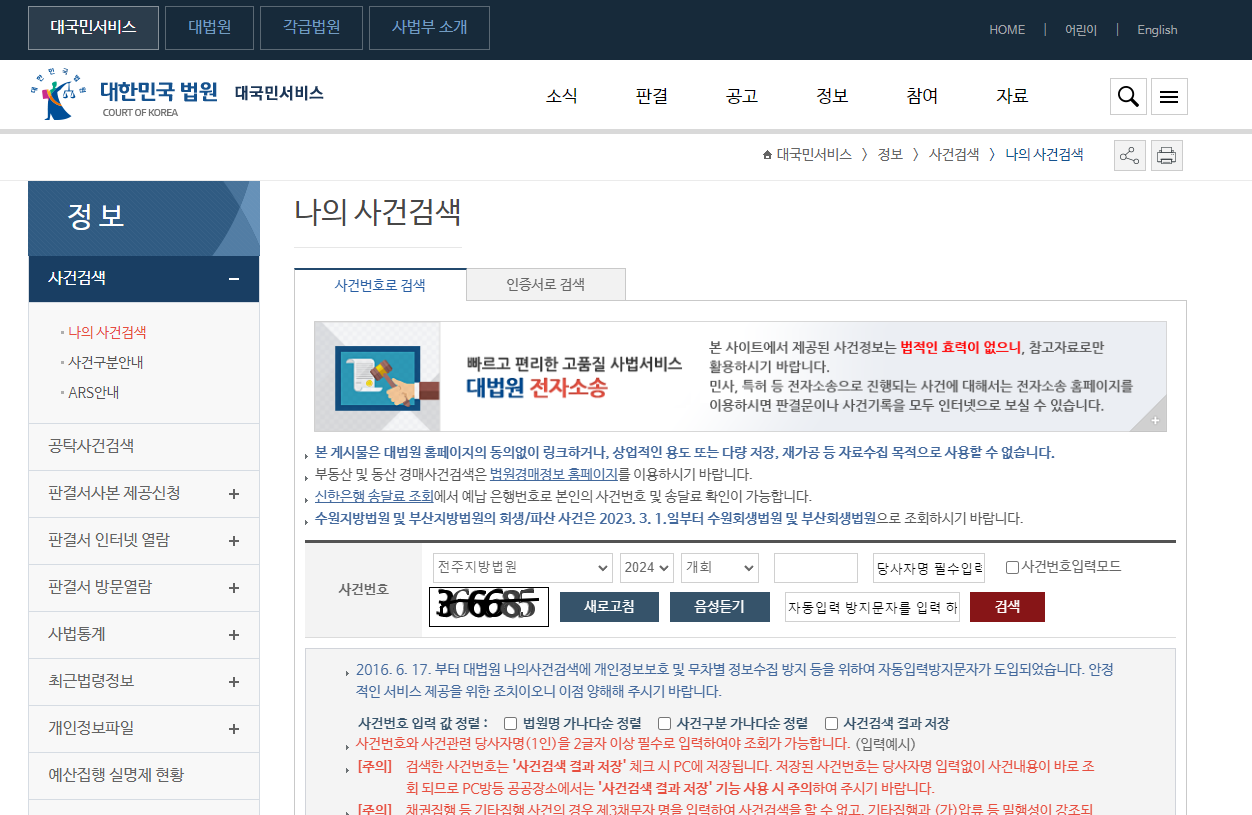Click the 음성듣기 audio captcha button
This screenshot has width=1252, height=815.
[720, 607]
